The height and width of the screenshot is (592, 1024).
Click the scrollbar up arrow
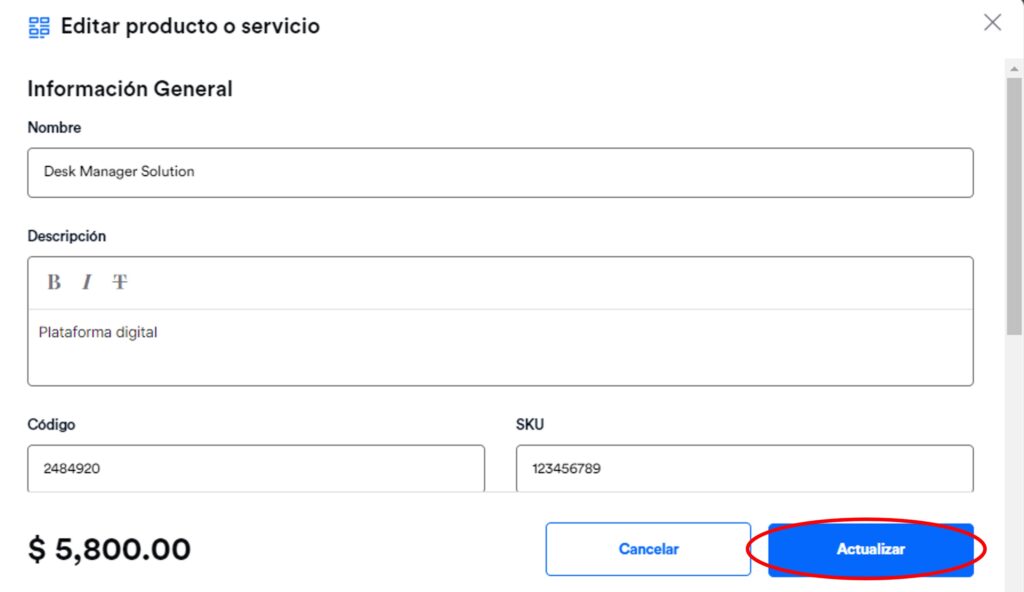pyautogui.click(x=1012, y=67)
